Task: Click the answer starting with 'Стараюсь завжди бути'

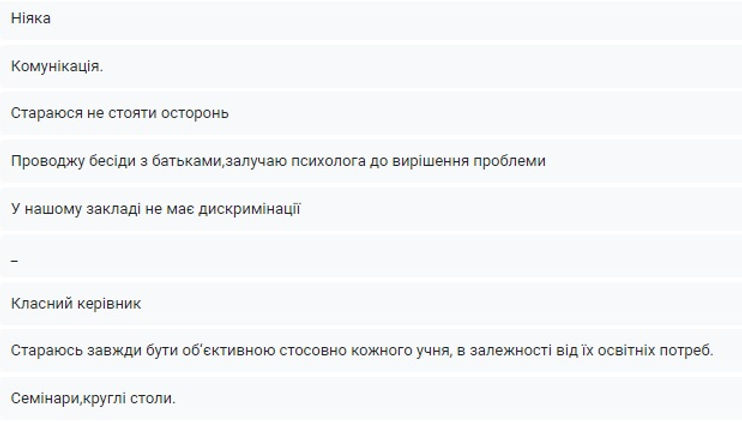Action: click(x=371, y=351)
